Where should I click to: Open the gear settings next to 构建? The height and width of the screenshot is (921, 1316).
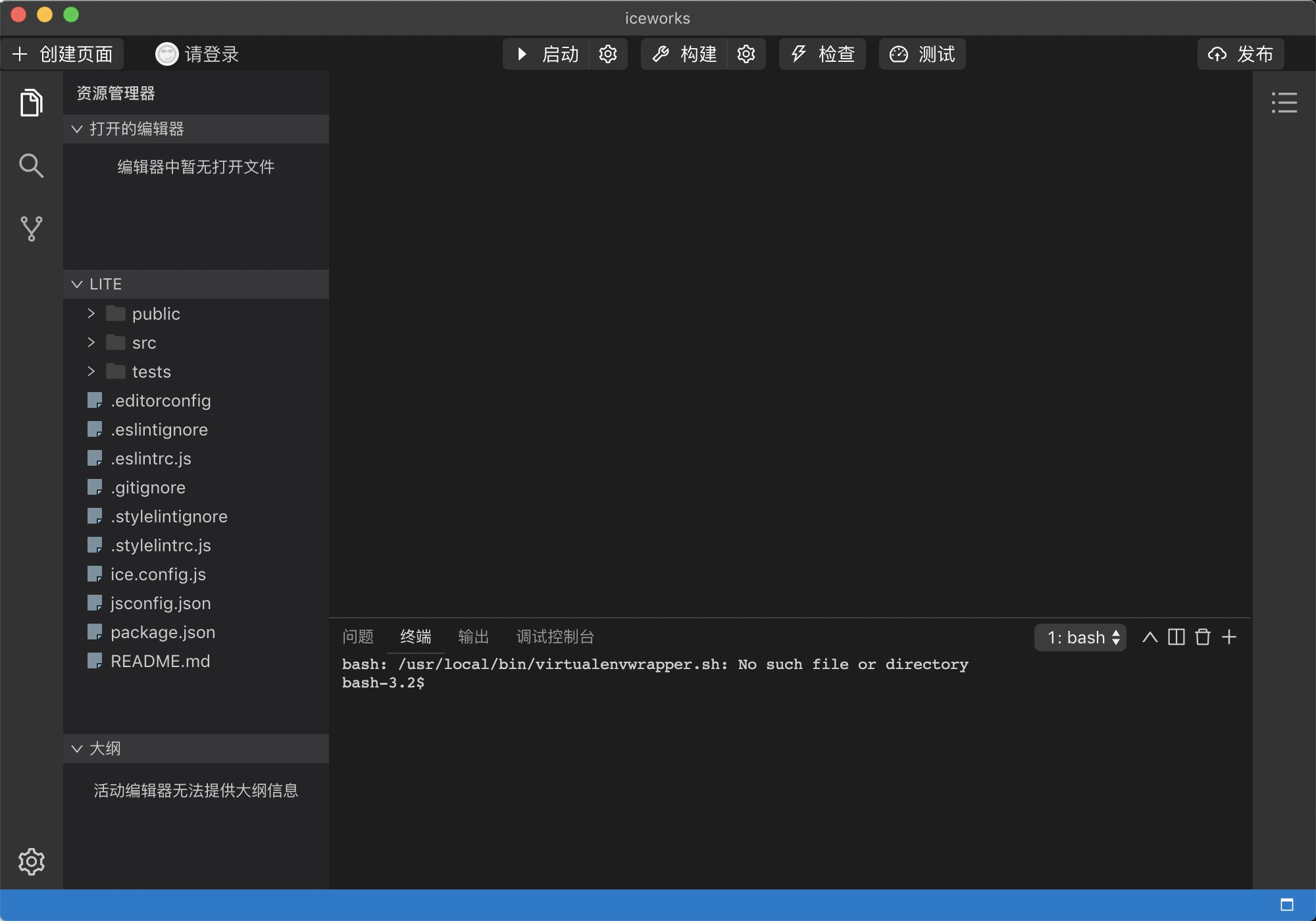click(x=746, y=54)
